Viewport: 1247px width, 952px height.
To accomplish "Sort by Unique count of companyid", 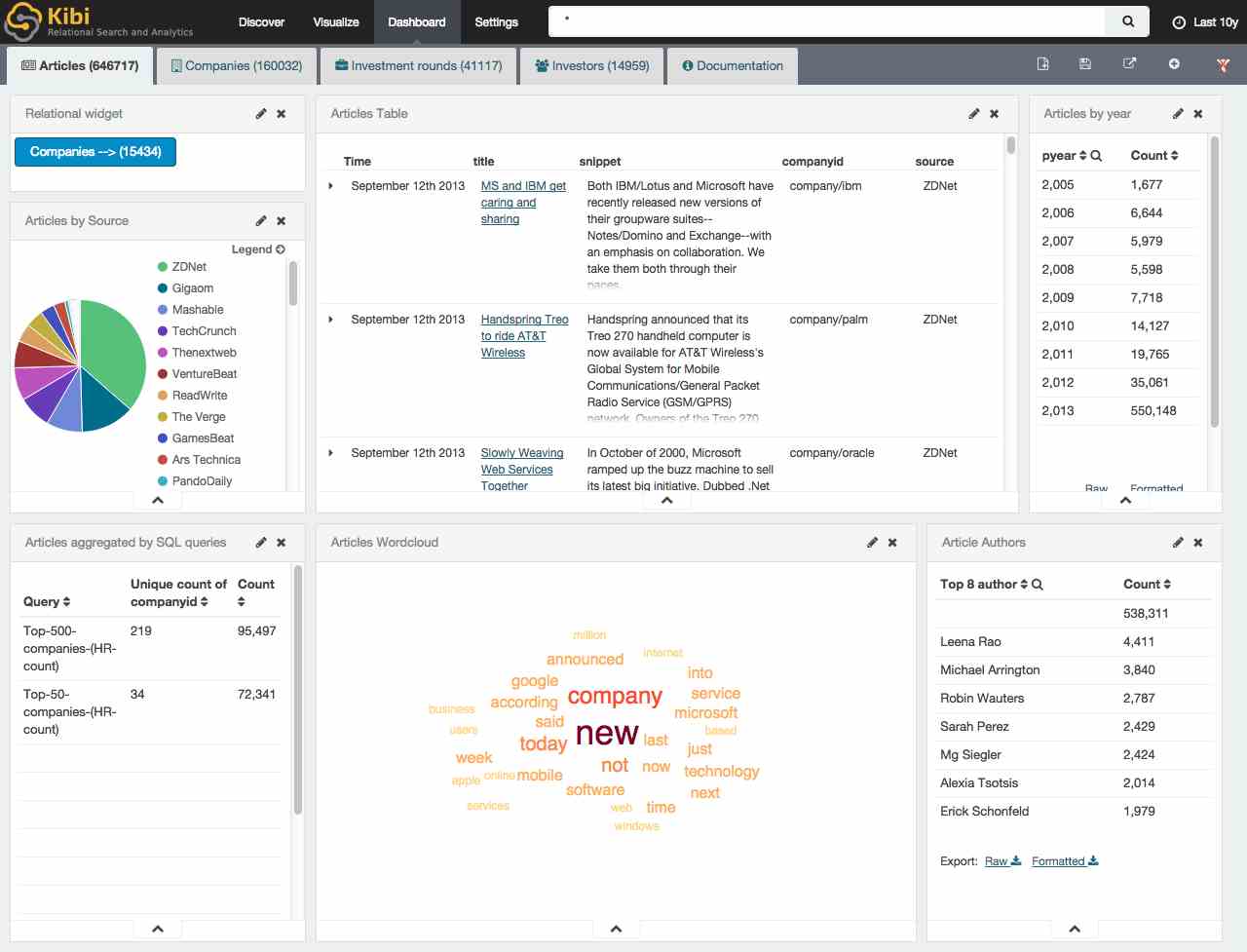I will [204, 602].
